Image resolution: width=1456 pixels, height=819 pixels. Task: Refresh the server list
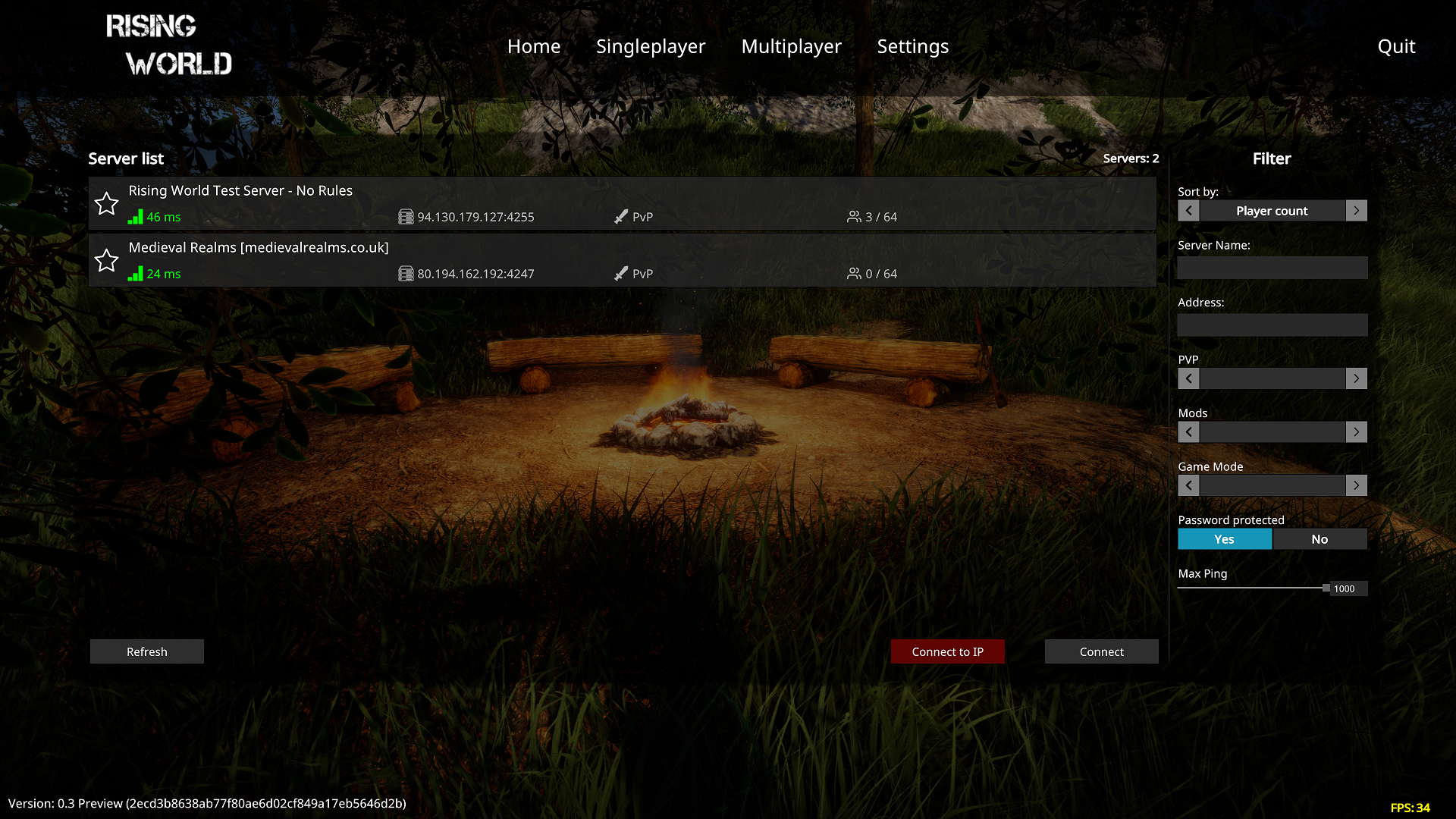coord(147,651)
